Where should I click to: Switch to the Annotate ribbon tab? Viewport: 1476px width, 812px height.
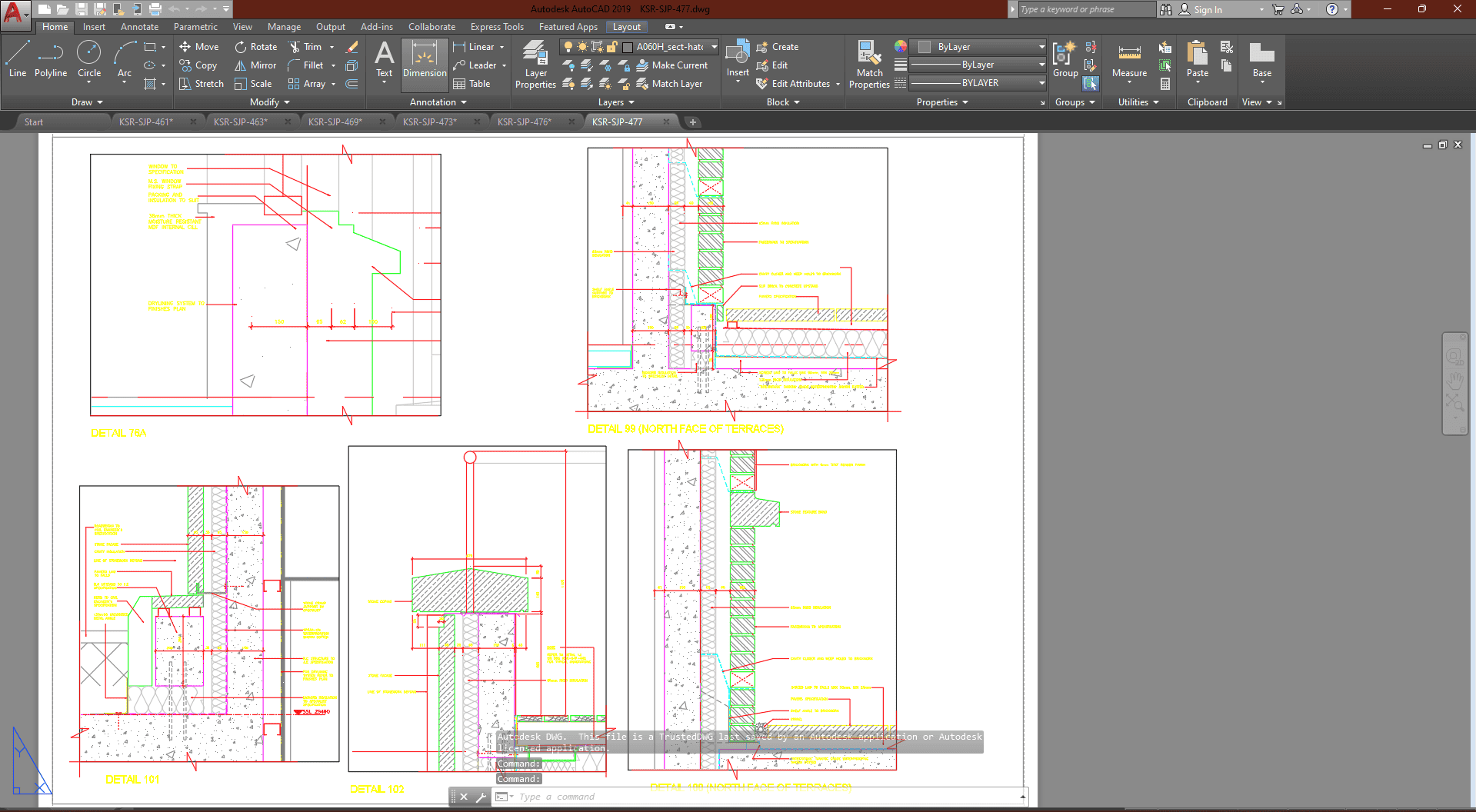(x=139, y=27)
